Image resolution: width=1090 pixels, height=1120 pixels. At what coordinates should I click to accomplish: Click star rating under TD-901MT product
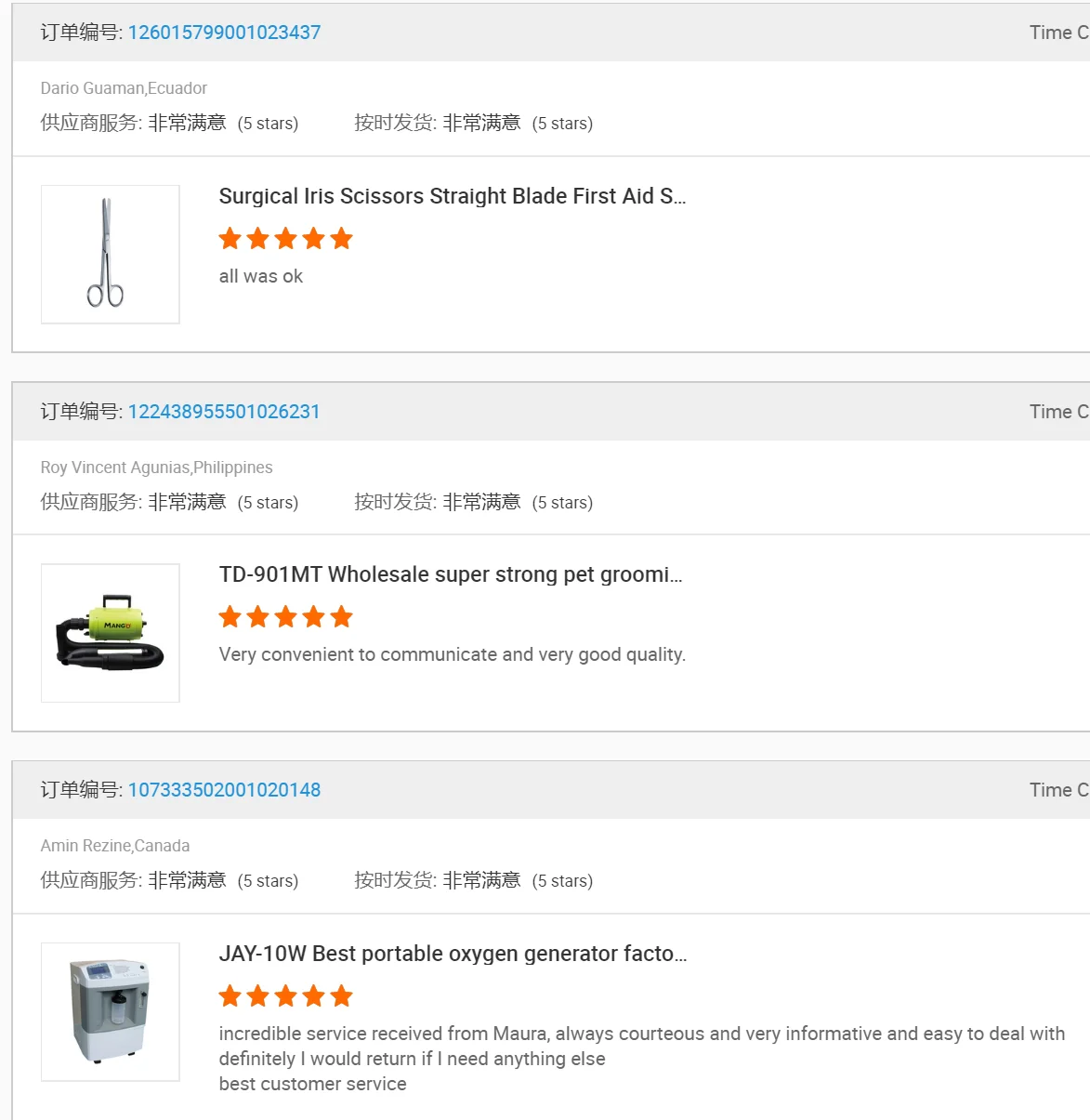pyautogui.click(x=286, y=617)
